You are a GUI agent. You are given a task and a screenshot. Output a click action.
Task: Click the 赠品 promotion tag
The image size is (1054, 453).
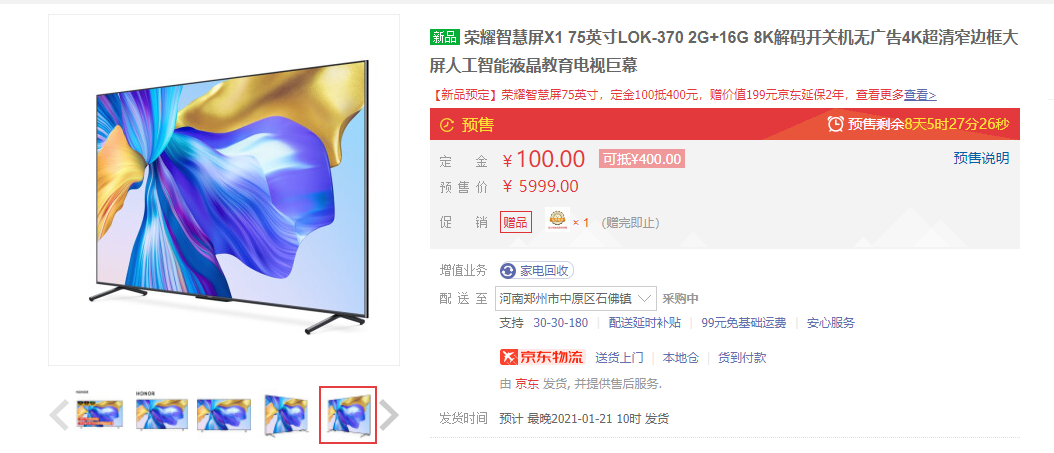516,222
